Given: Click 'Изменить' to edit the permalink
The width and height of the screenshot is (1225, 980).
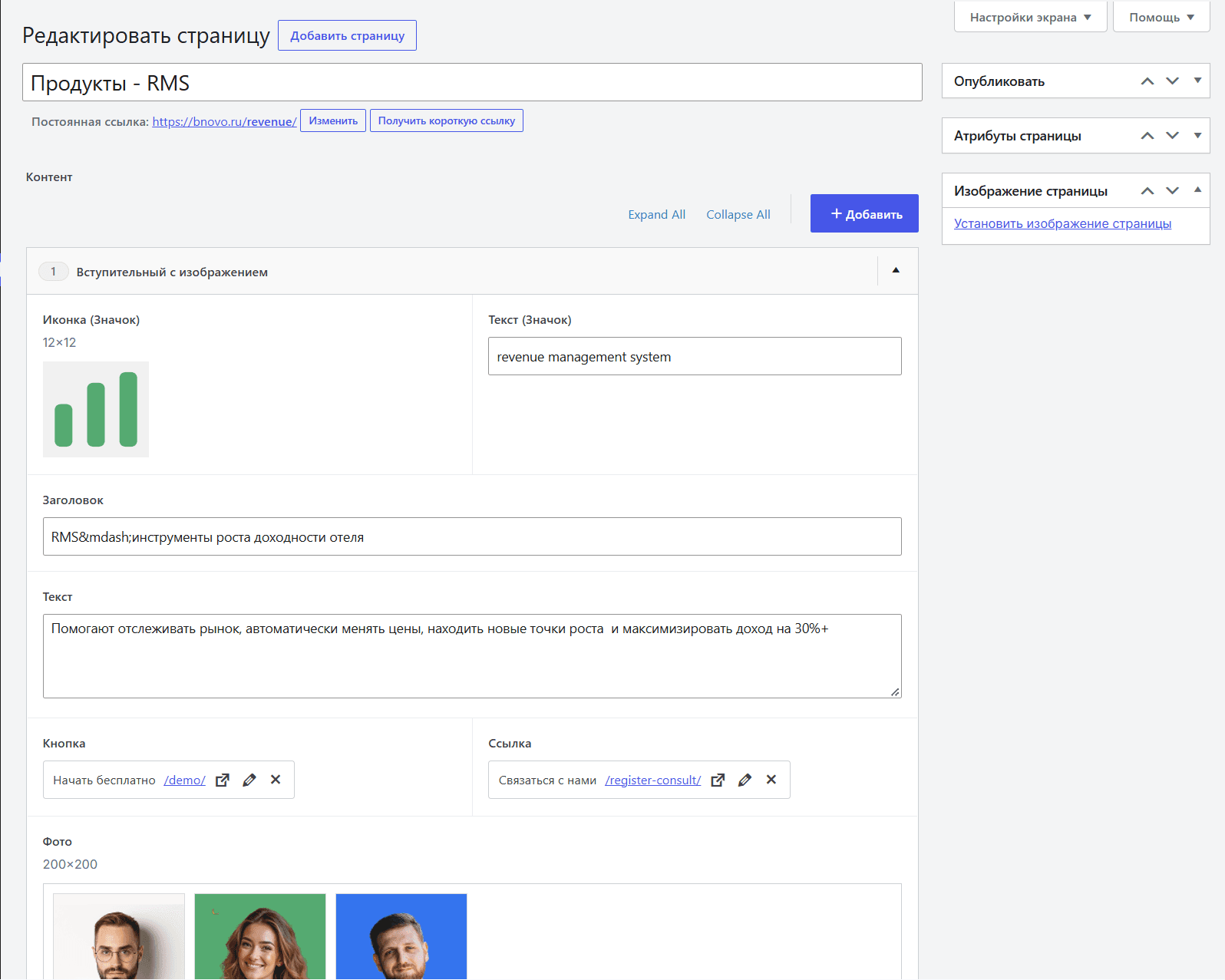Looking at the screenshot, I should pos(333,120).
